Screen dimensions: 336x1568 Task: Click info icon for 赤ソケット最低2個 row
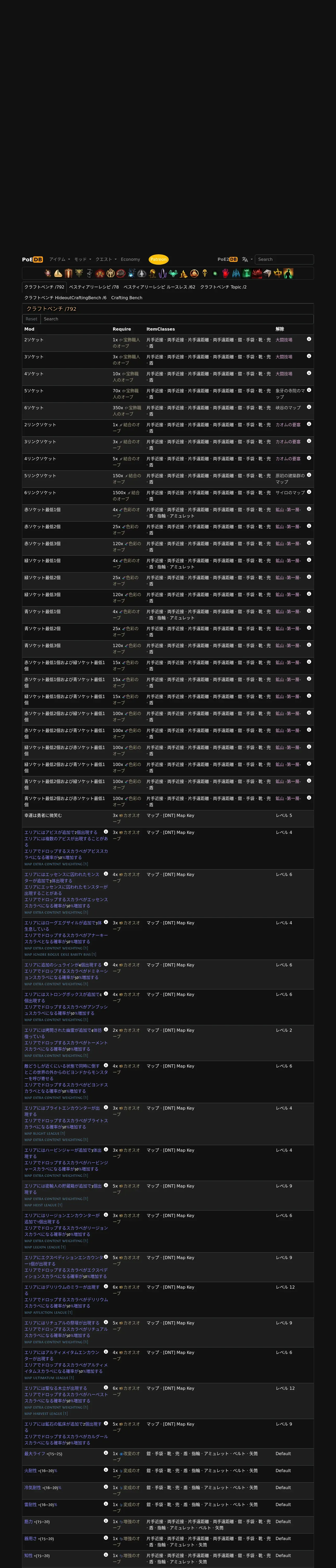pyautogui.click(x=309, y=526)
